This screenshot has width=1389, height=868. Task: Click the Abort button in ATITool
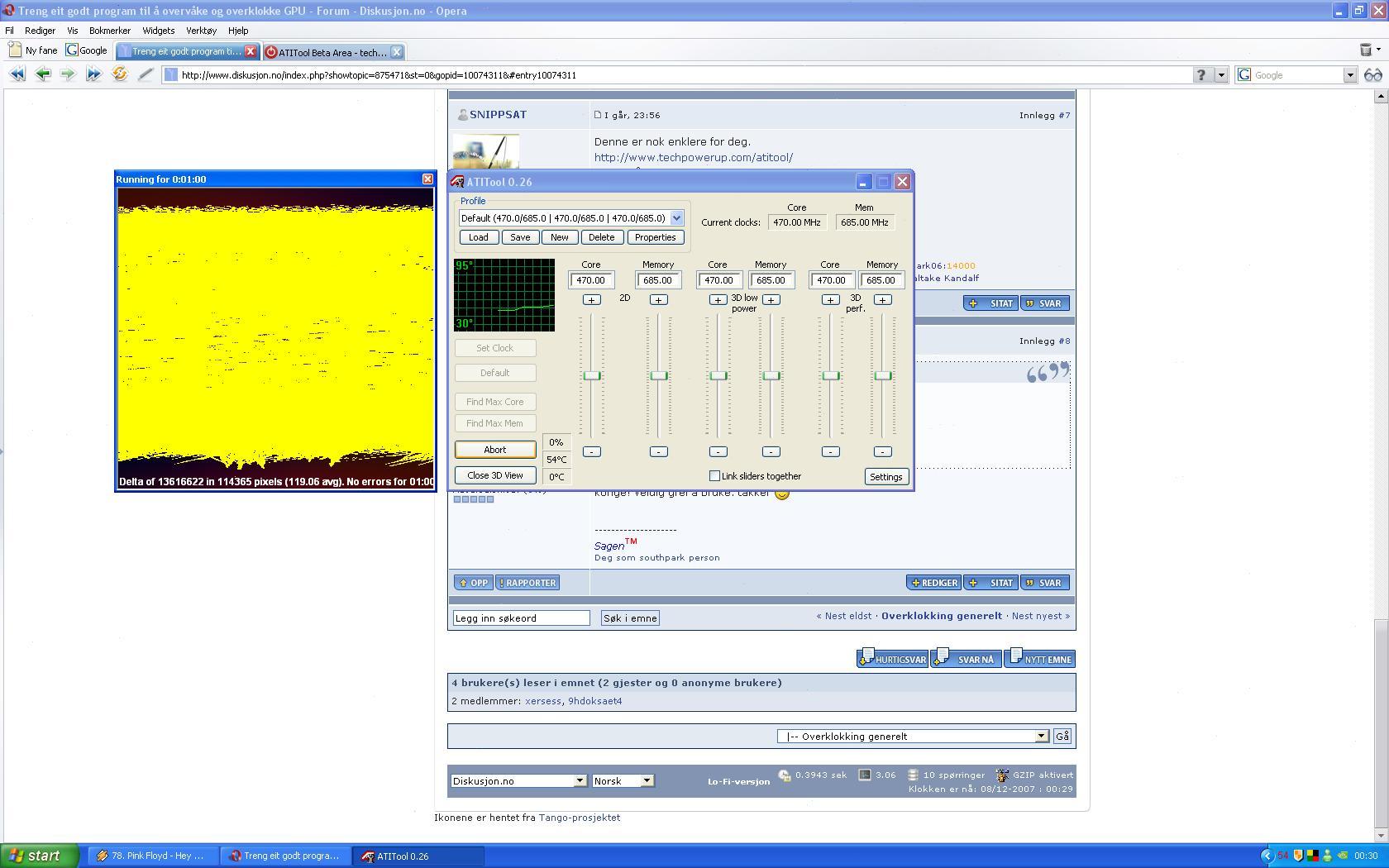coord(495,450)
